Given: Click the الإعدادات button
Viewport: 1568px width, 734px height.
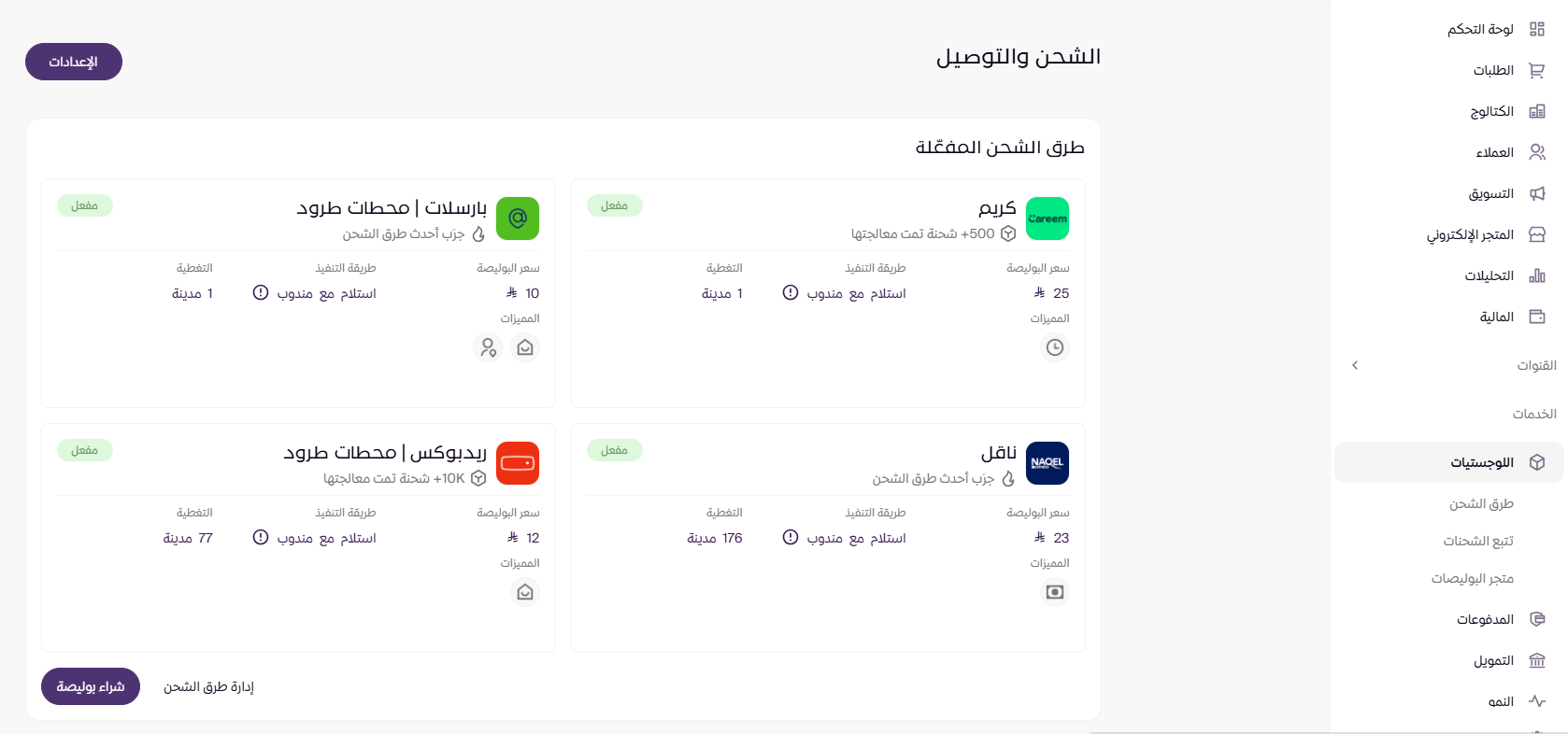Looking at the screenshot, I should coord(74,62).
